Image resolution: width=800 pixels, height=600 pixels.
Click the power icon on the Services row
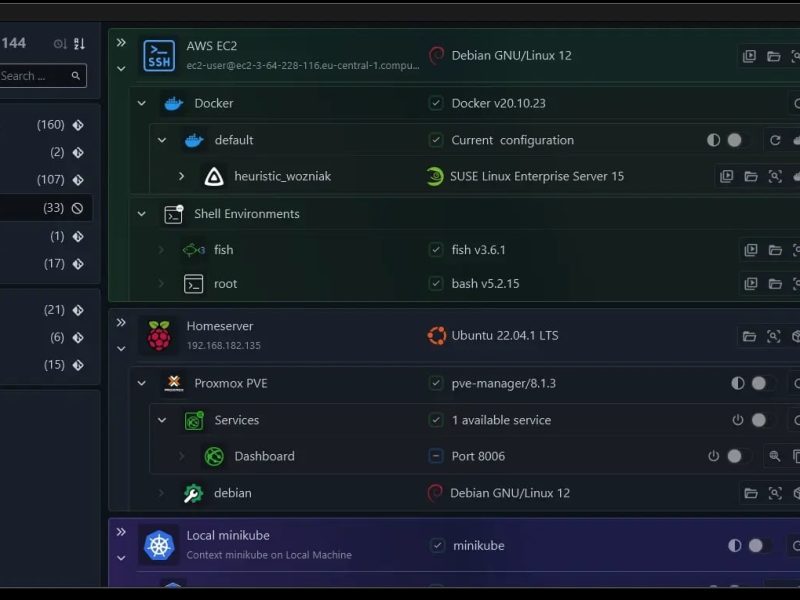coord(740,420)
